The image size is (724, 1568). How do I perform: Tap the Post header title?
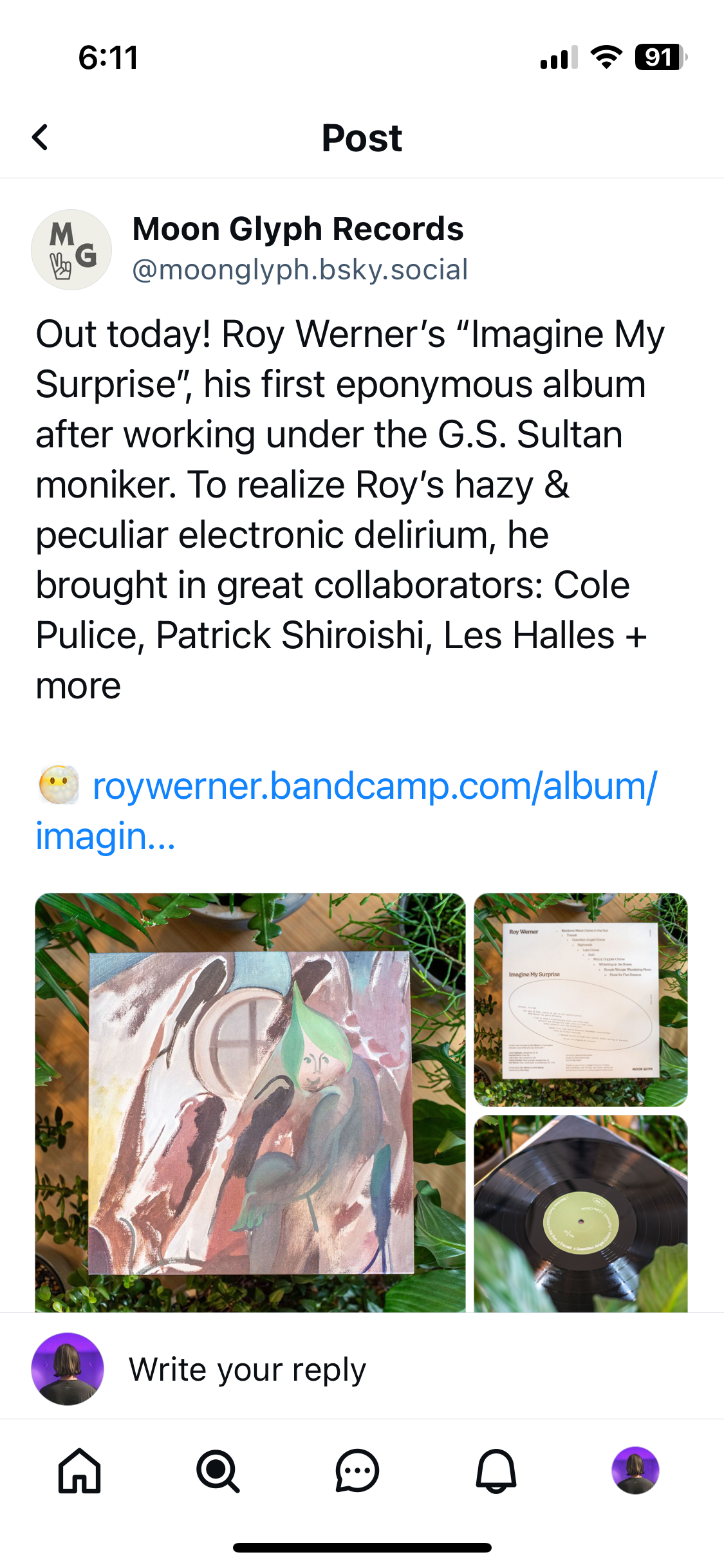[362, 138]
